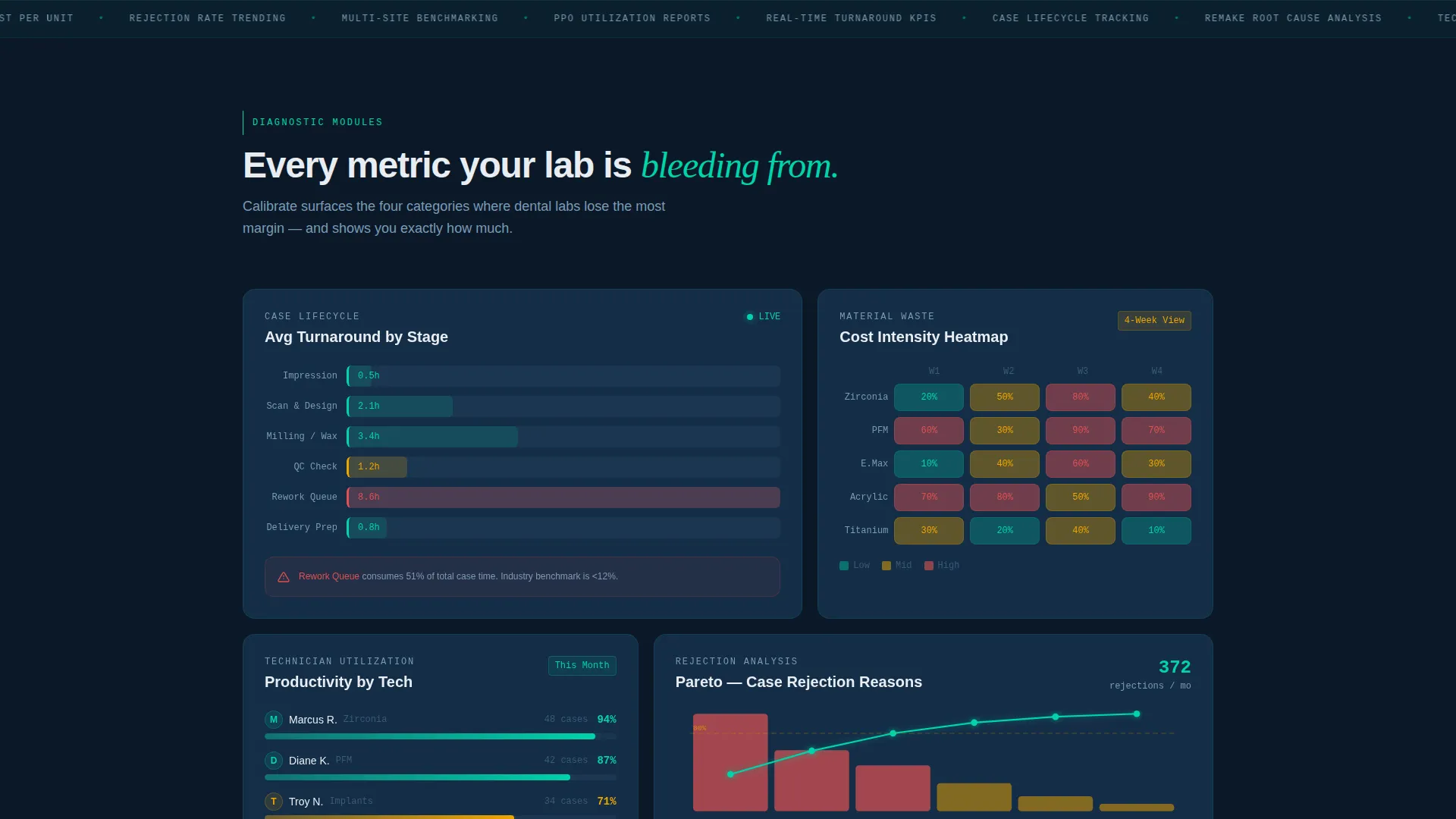
Task: Click PFM W2 30% heatmap cell
Action: coord(1005,431)
